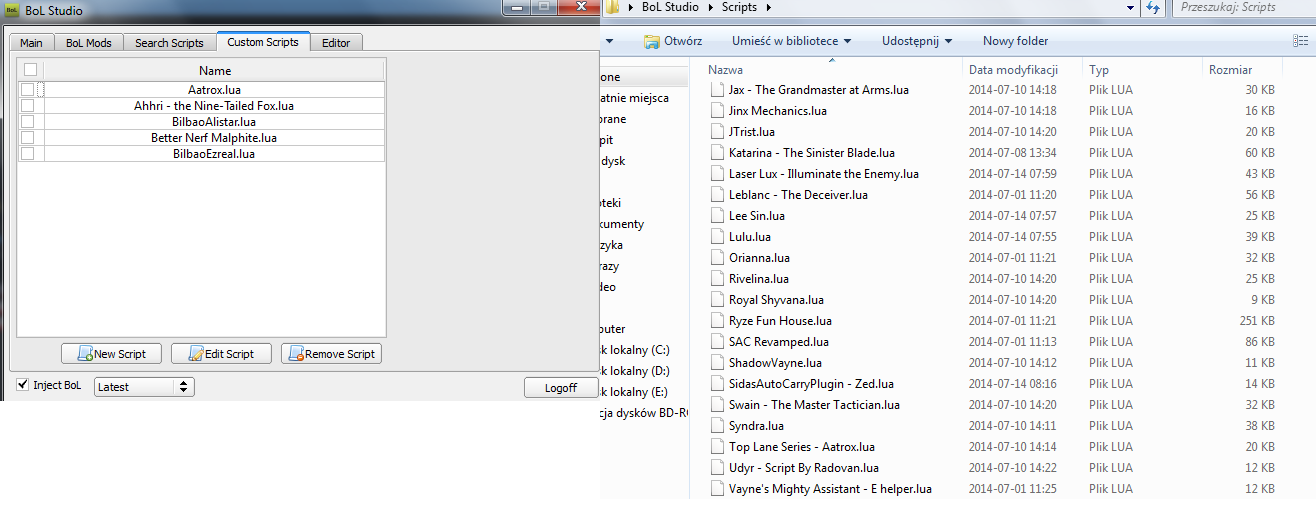Click file icon of Syndra.lua
This screenshot has height=506, width=1316.
(716, 425)
